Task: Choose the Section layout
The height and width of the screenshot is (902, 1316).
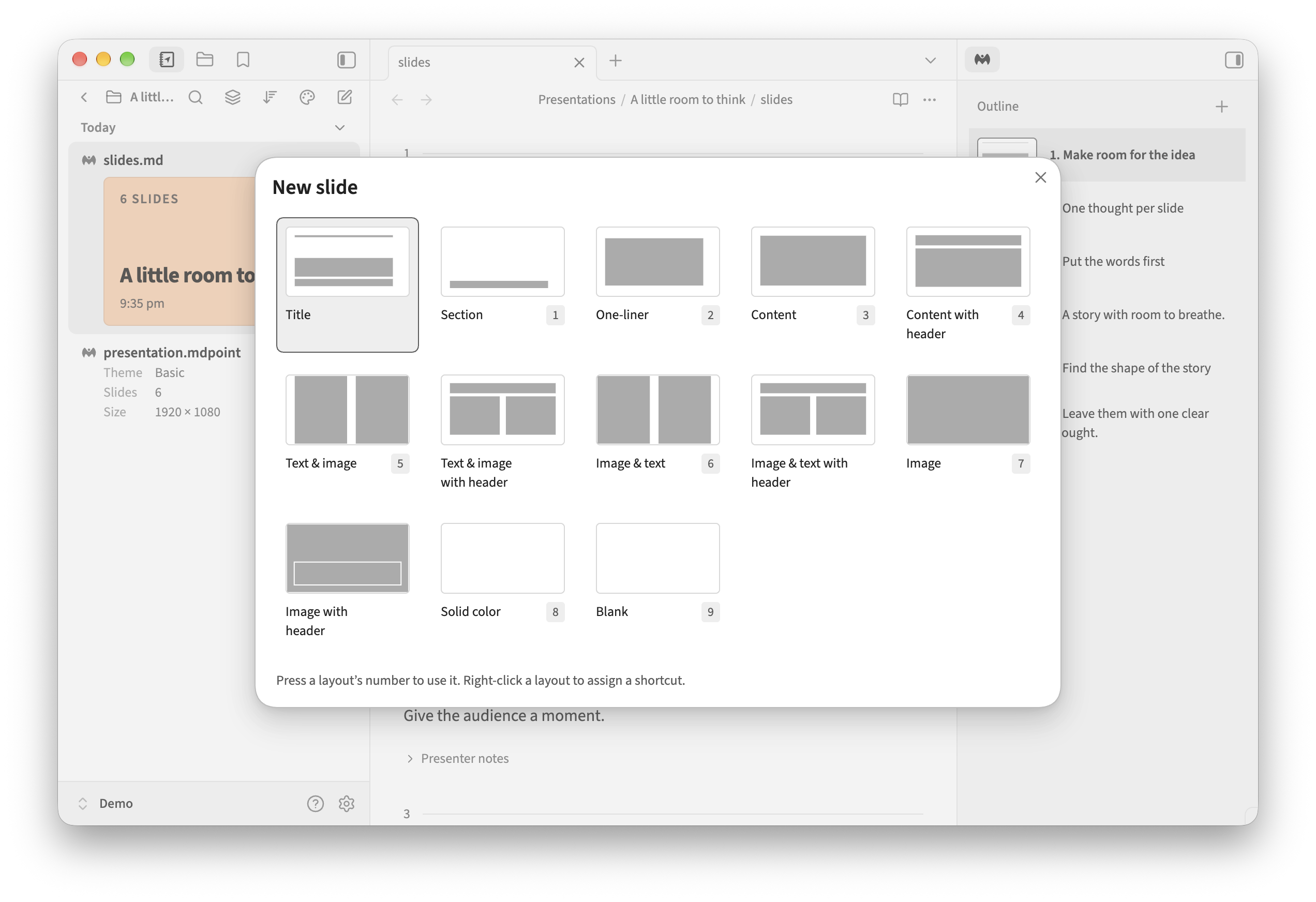Action: pos(502,285)
